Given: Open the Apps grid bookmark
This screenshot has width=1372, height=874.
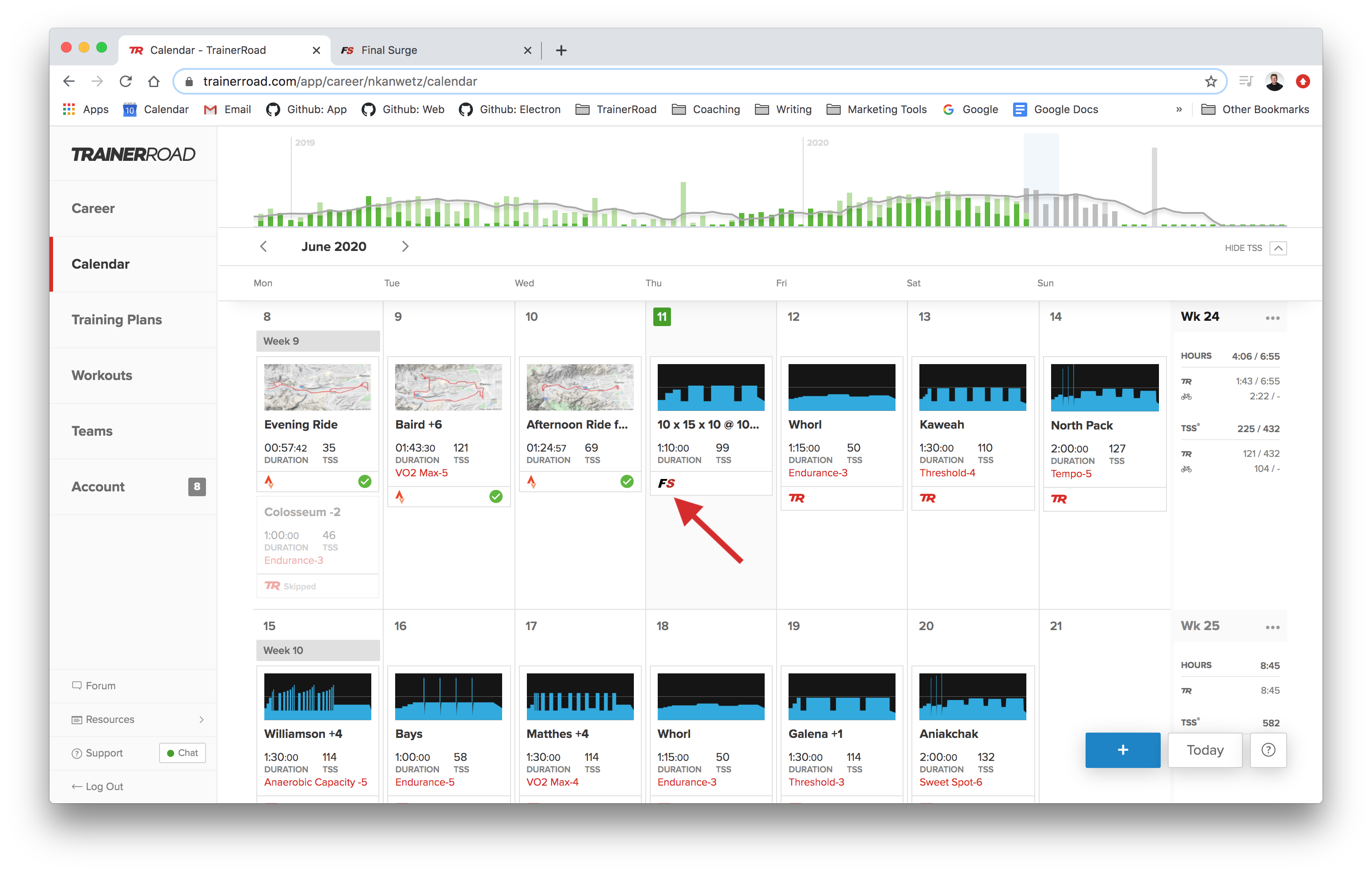Looking at the screenshot, I should coord(85,110).
